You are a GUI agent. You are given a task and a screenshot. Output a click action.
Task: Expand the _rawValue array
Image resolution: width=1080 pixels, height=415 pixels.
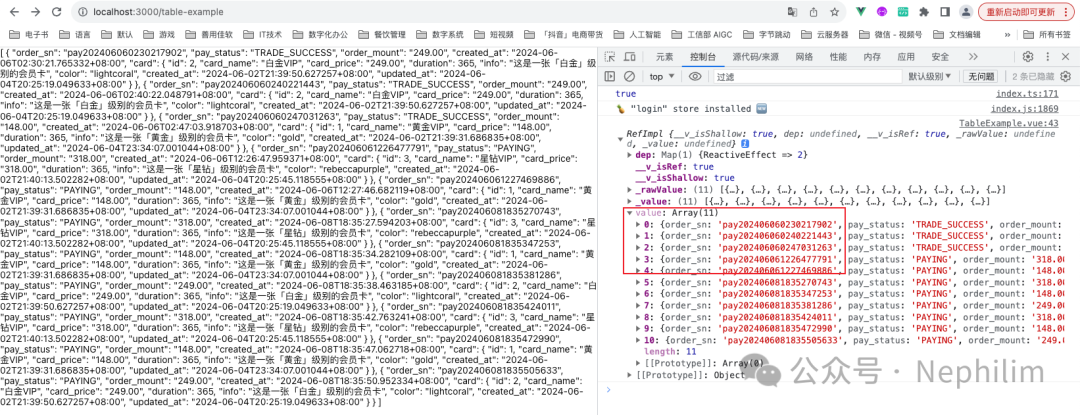[629, 189]
